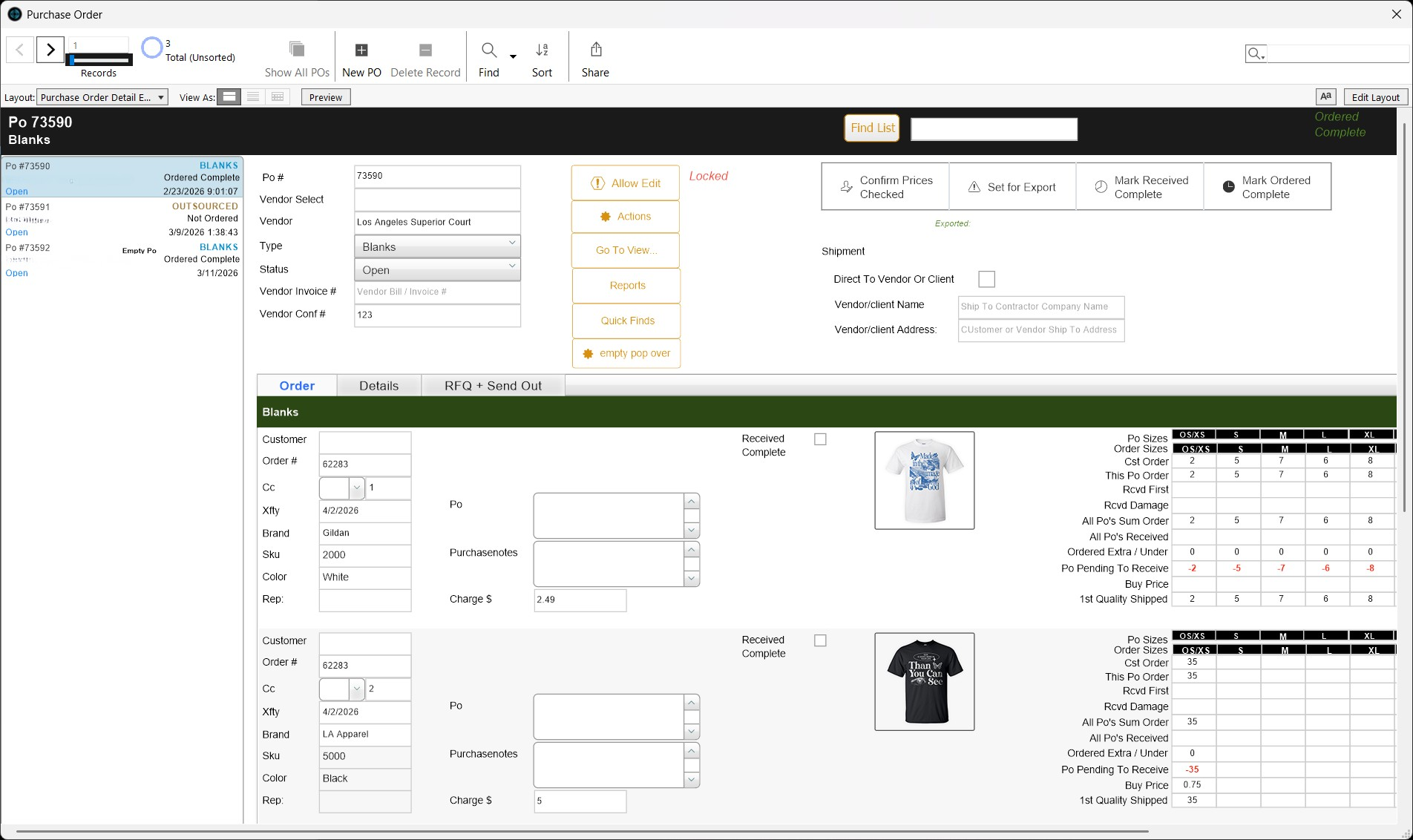Click the Purchase Order app icon

[14, 14]
